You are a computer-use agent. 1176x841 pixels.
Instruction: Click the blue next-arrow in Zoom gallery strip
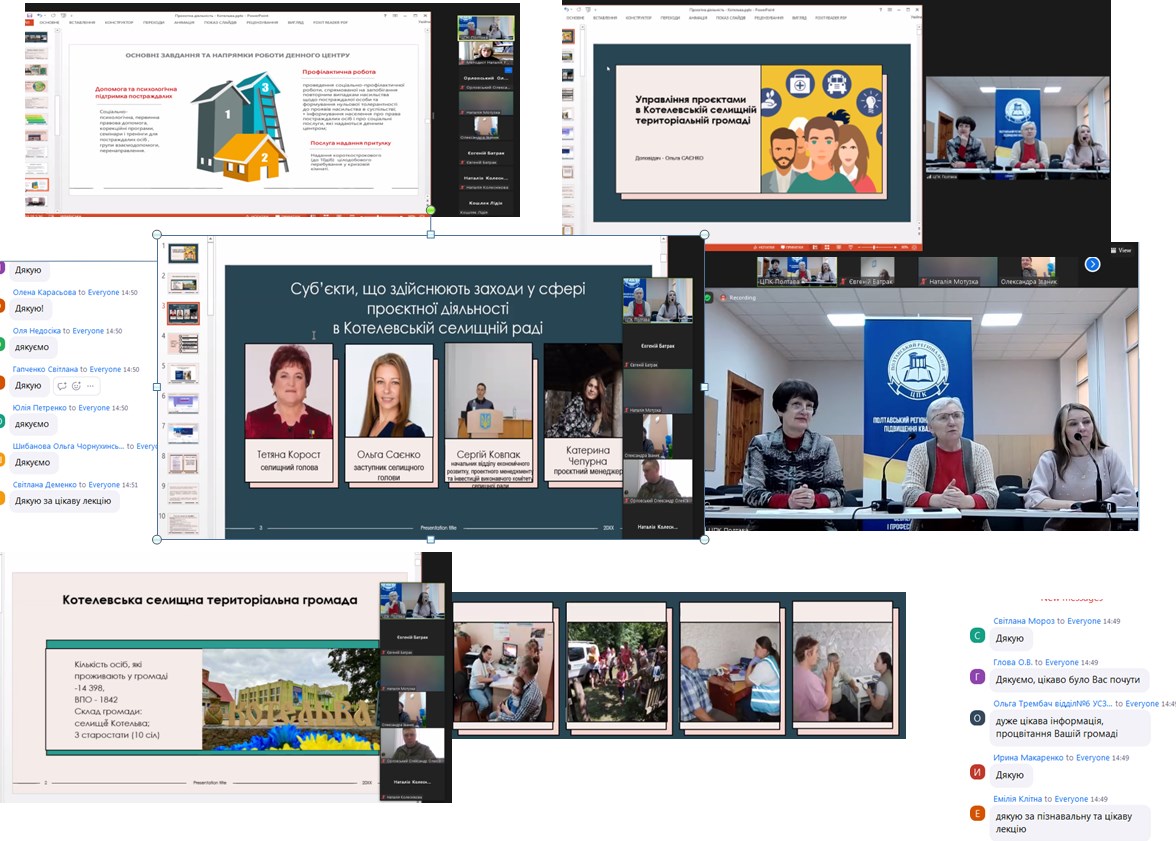(x=1092, y=264)
